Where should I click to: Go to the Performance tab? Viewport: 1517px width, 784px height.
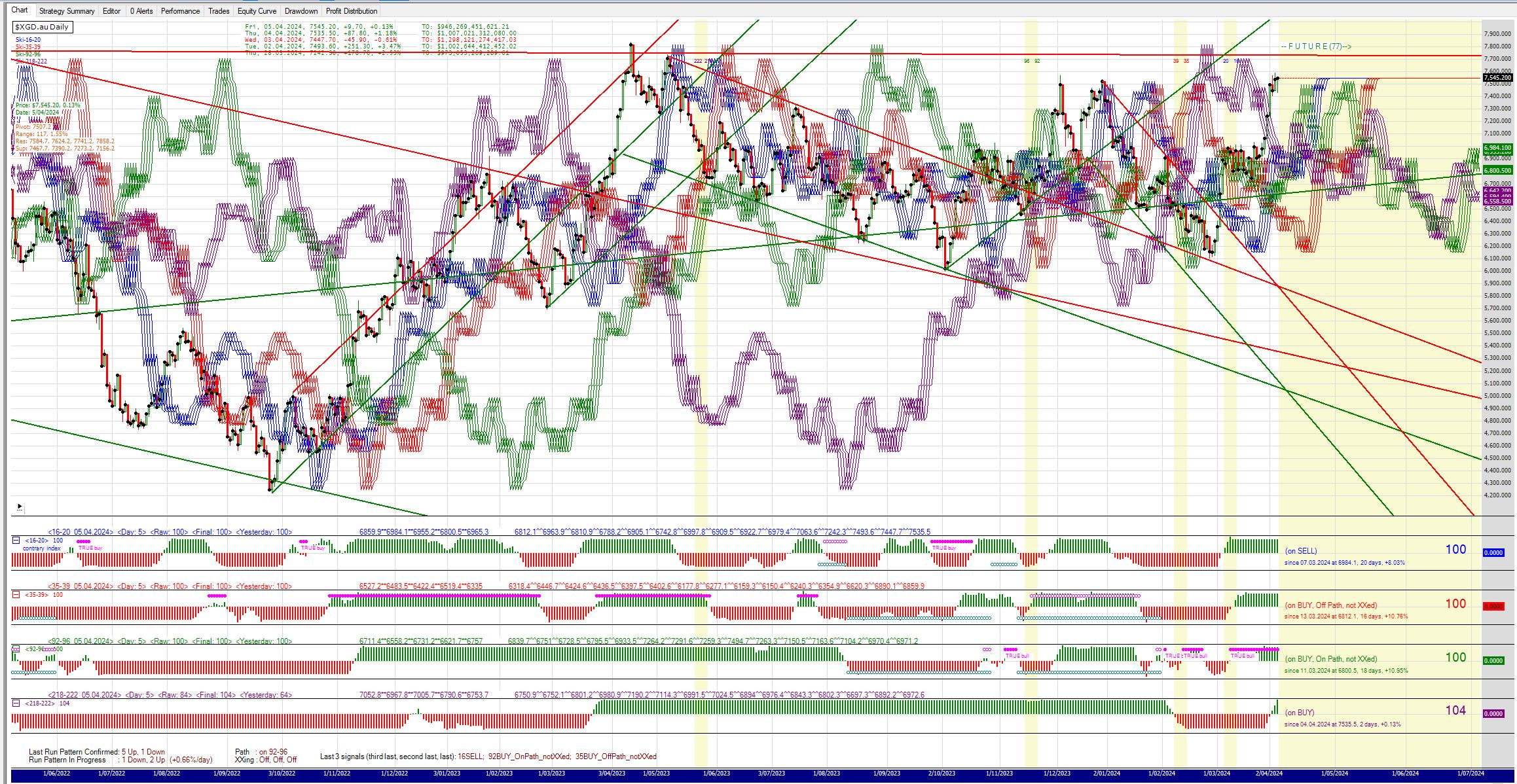click(x=180, y=11)
